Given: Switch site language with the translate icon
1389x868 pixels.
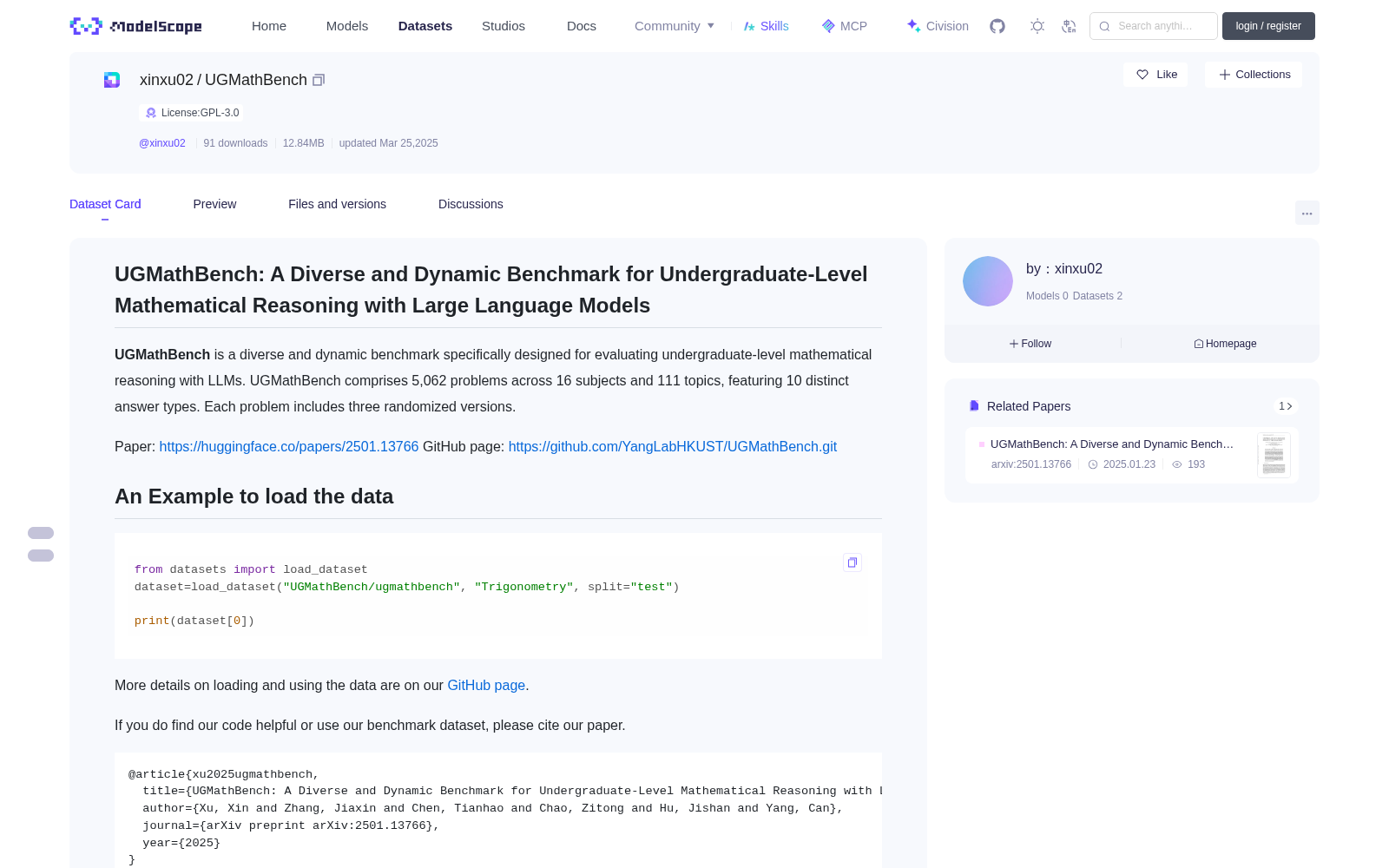Looking at the screenshot, I should click(1069, 26).
